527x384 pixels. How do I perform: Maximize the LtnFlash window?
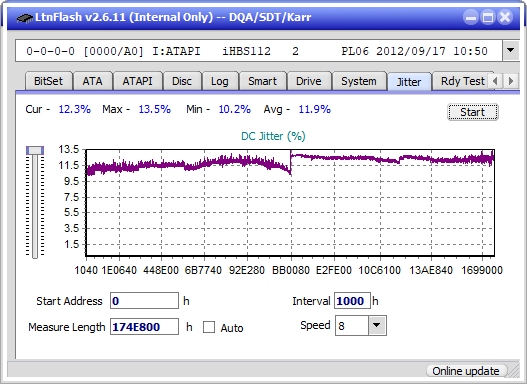pos(488,17)
